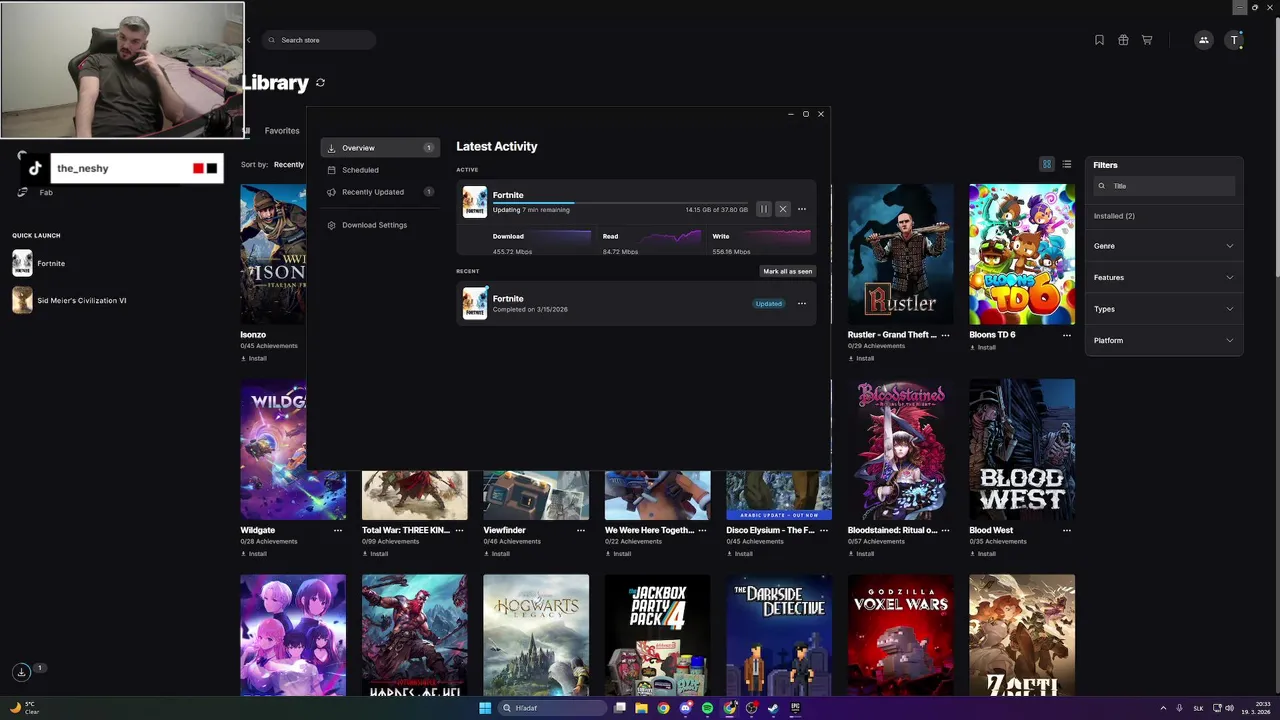Screen dimensions: 1280x720
Task: Open Google Chrome from the taskbar
Action: (x=663, y=708)
